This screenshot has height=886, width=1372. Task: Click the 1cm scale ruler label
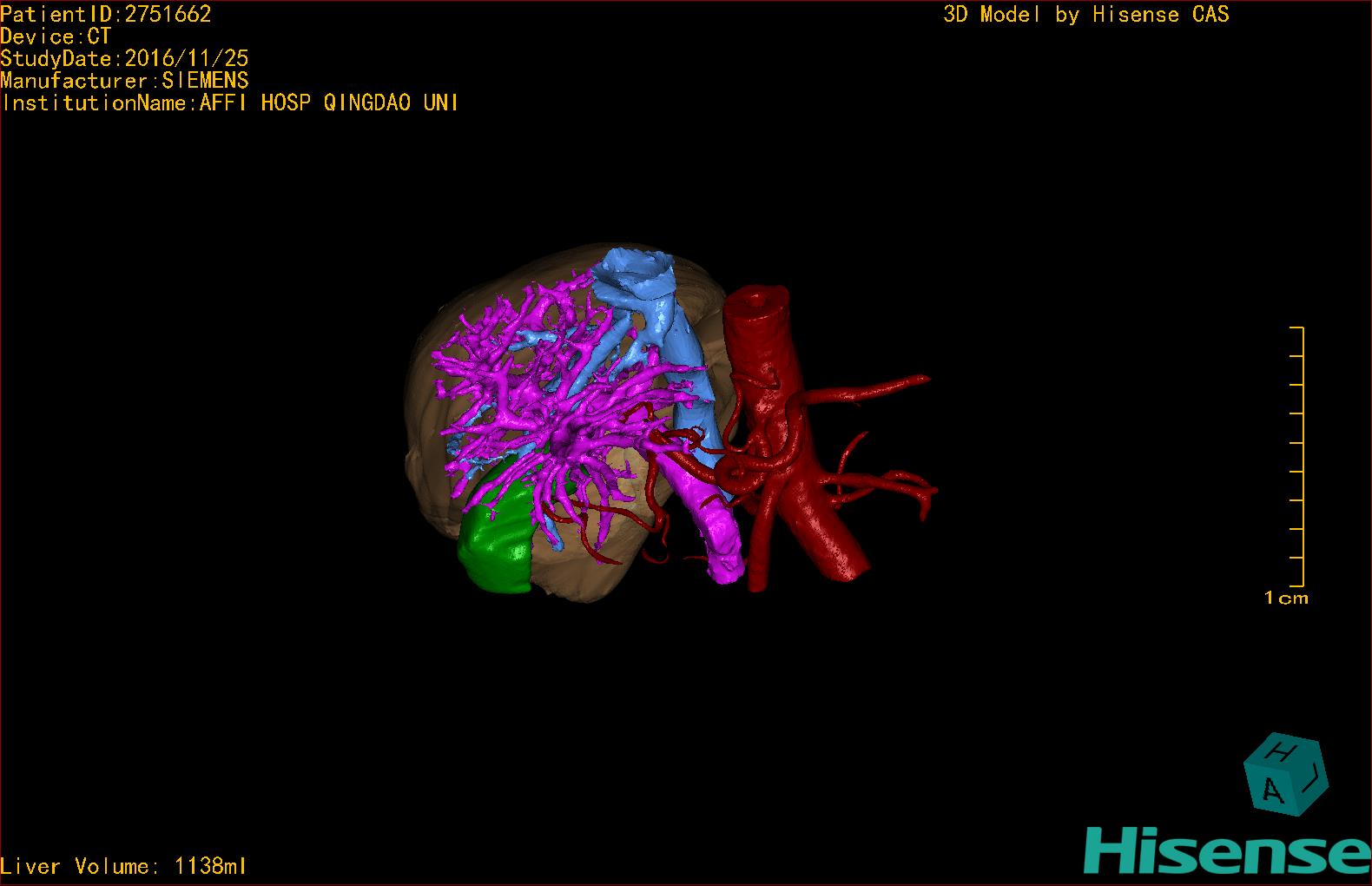[x=1286, y=598]
